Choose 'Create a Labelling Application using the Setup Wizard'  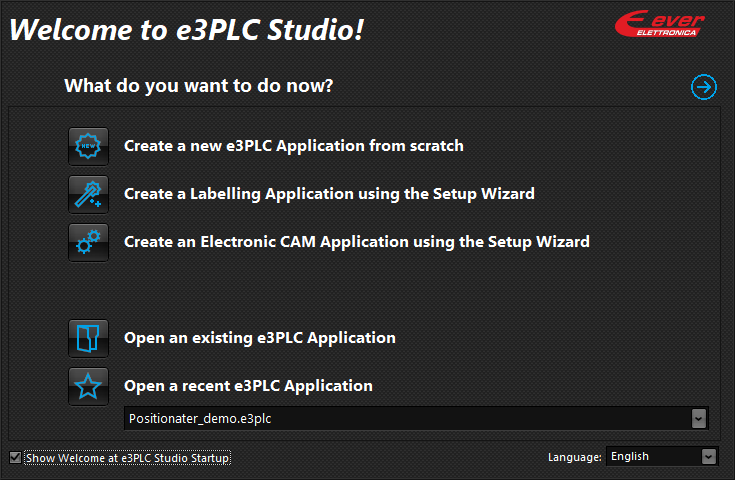[329, 194]
